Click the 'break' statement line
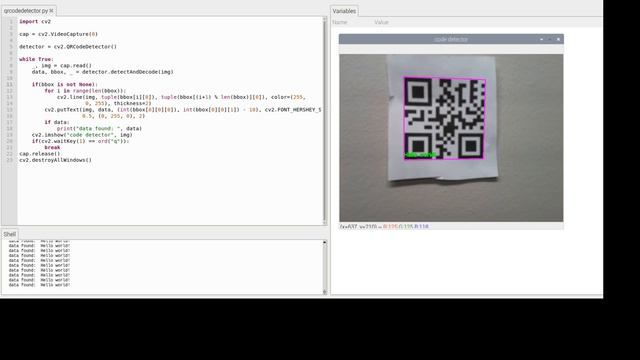The image size is (640, 360). pyautogui.click(x=52, y=147)
